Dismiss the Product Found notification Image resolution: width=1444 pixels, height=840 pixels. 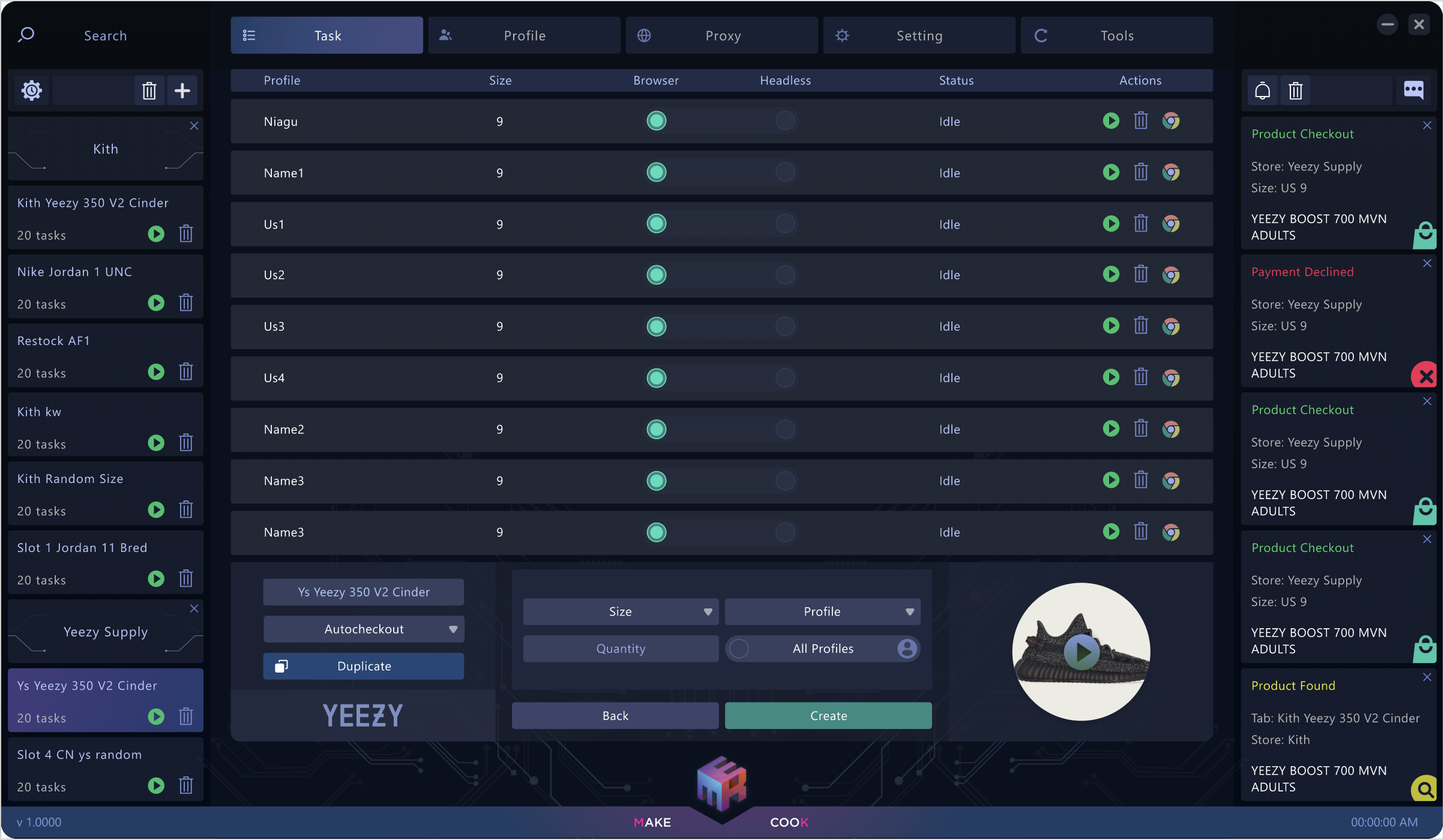coord(1427,677)
